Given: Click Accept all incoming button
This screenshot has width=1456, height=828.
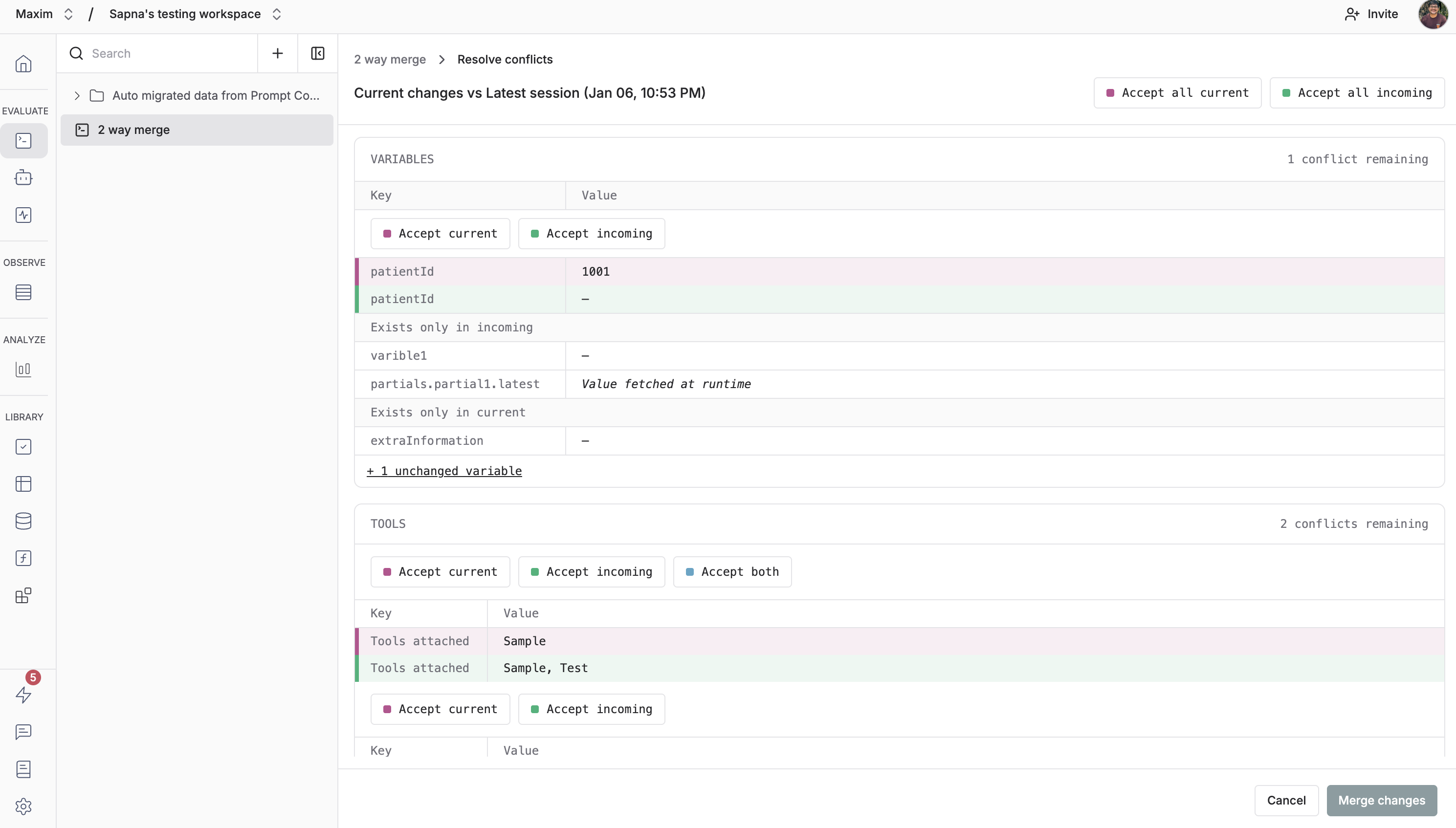Looking at the screenshot, I should pos(1357,93).
